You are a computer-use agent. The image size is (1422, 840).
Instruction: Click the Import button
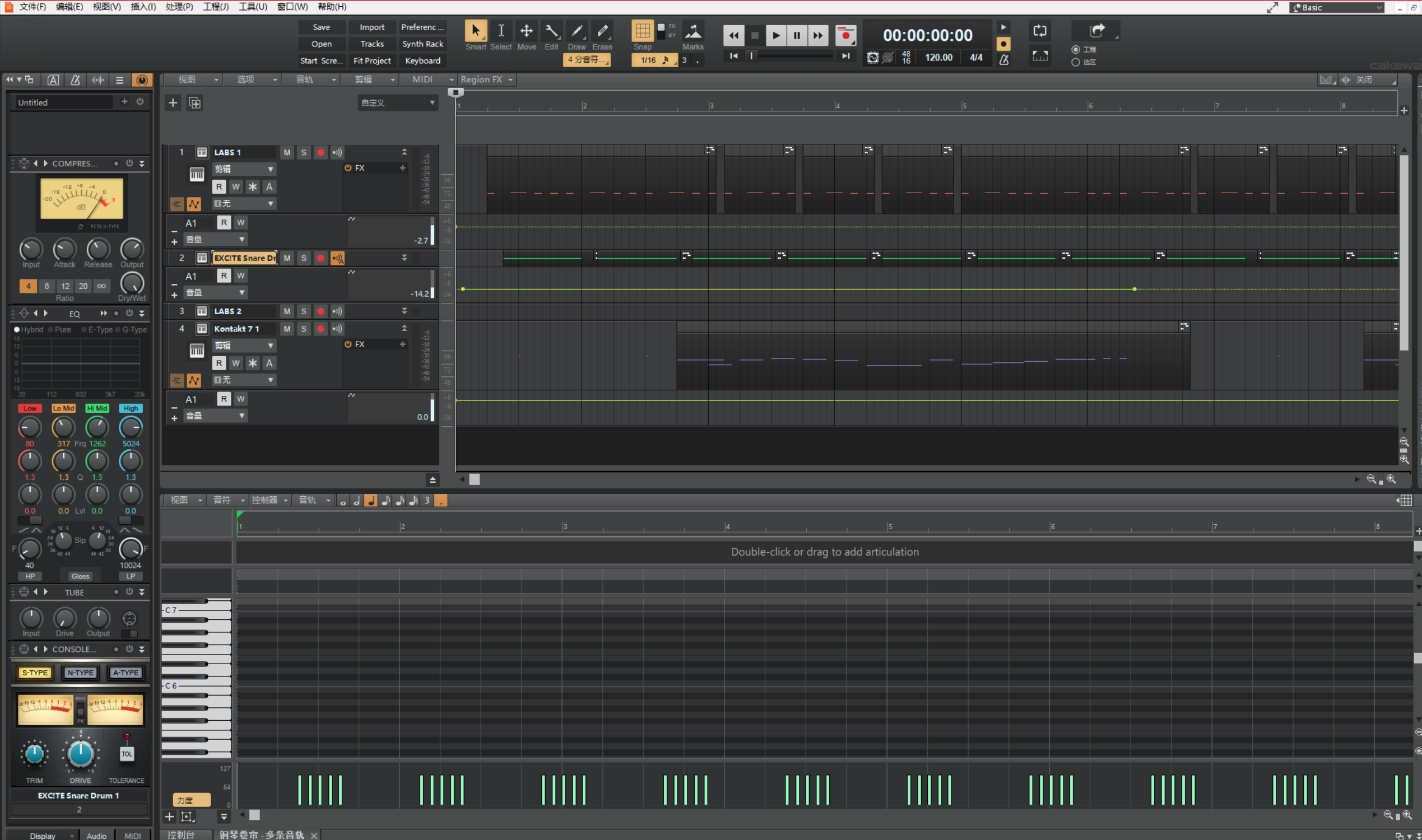point(372,27)
